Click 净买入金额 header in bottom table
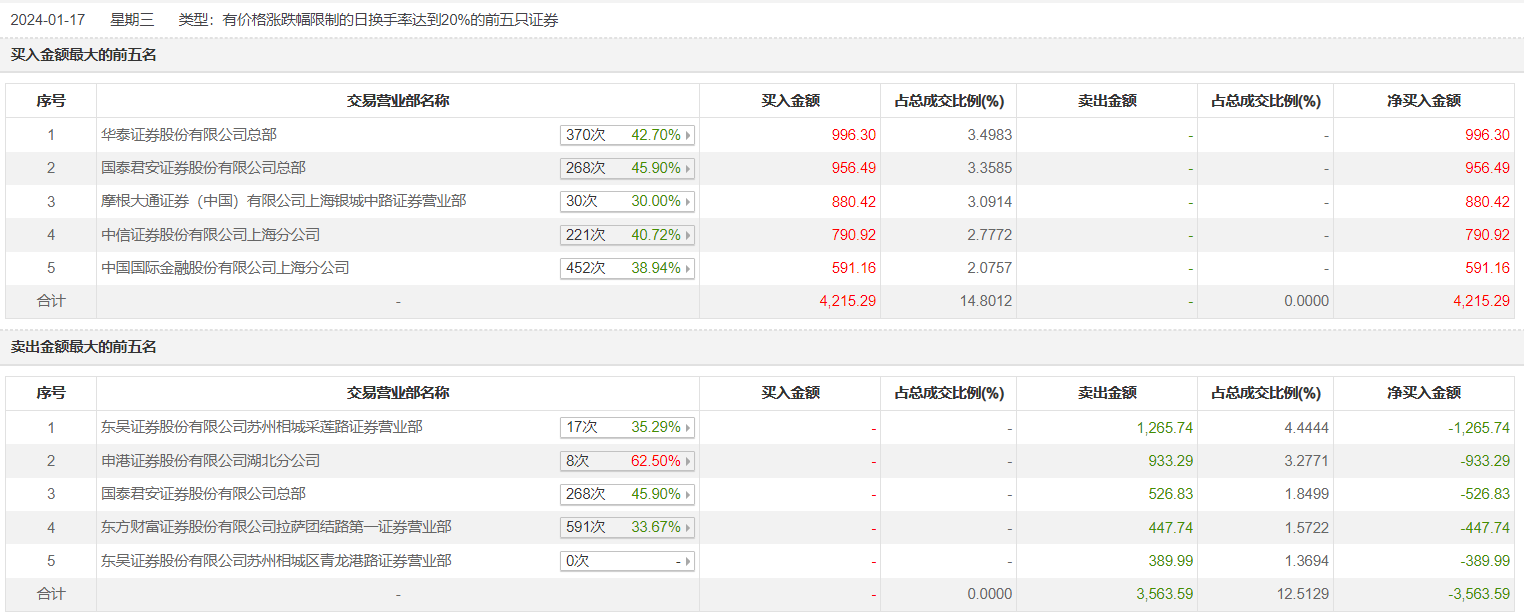The width and height of the screenshot is (1524, 616). (1423, 393)
